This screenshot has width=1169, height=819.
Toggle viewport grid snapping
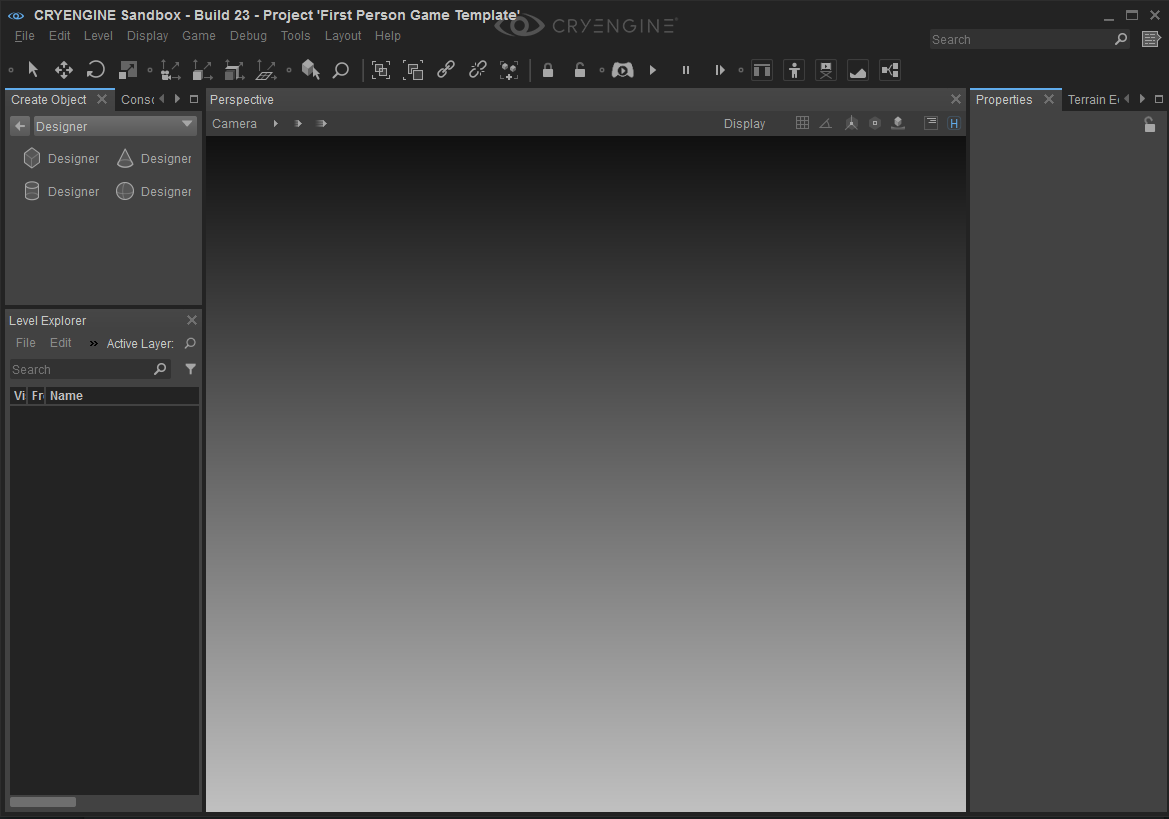802,123
